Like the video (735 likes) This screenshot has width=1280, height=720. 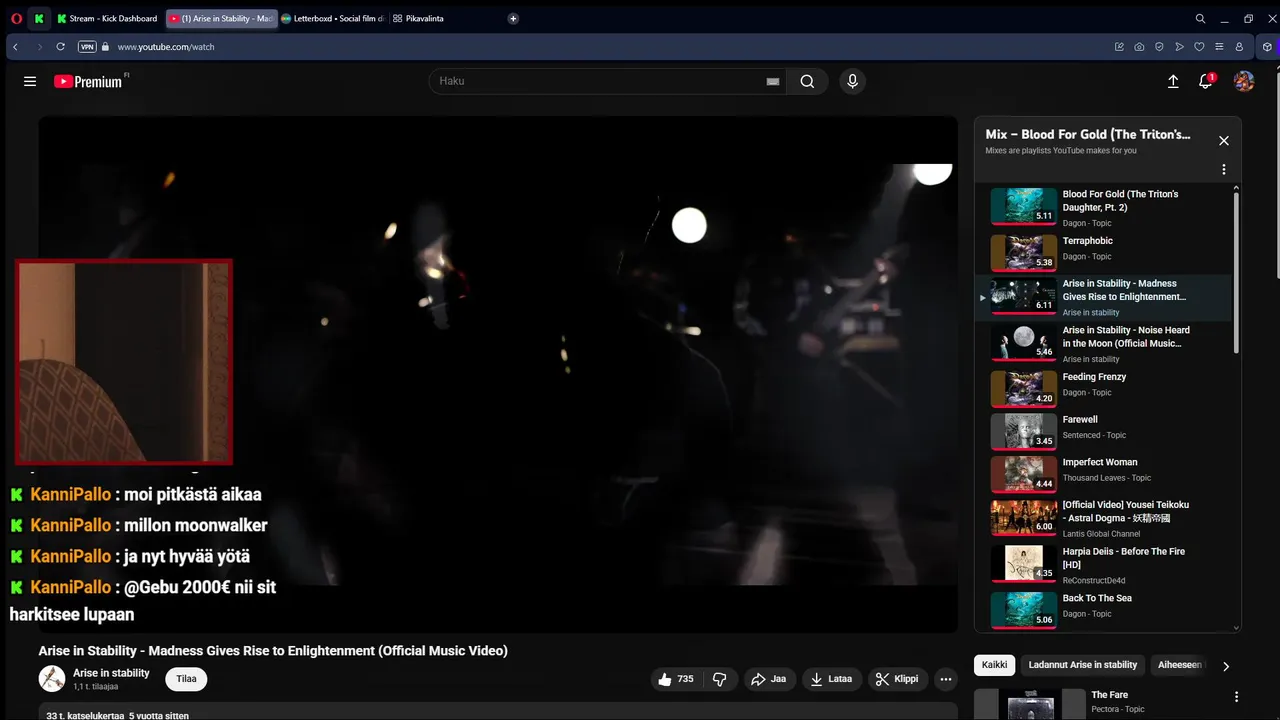coord(676,679)
